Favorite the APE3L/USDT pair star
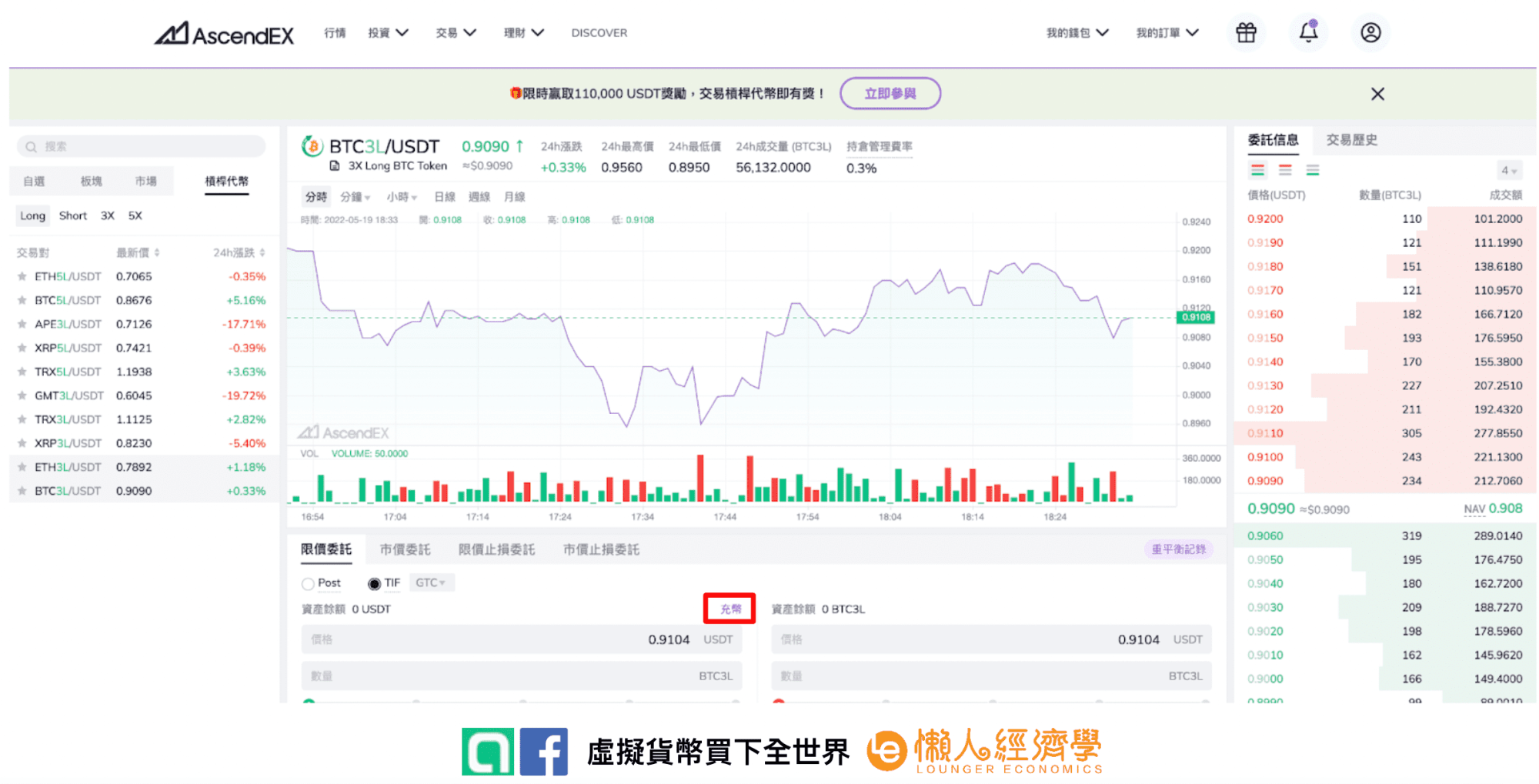Viewport: 1539px width, 784px height. (22, 324)
